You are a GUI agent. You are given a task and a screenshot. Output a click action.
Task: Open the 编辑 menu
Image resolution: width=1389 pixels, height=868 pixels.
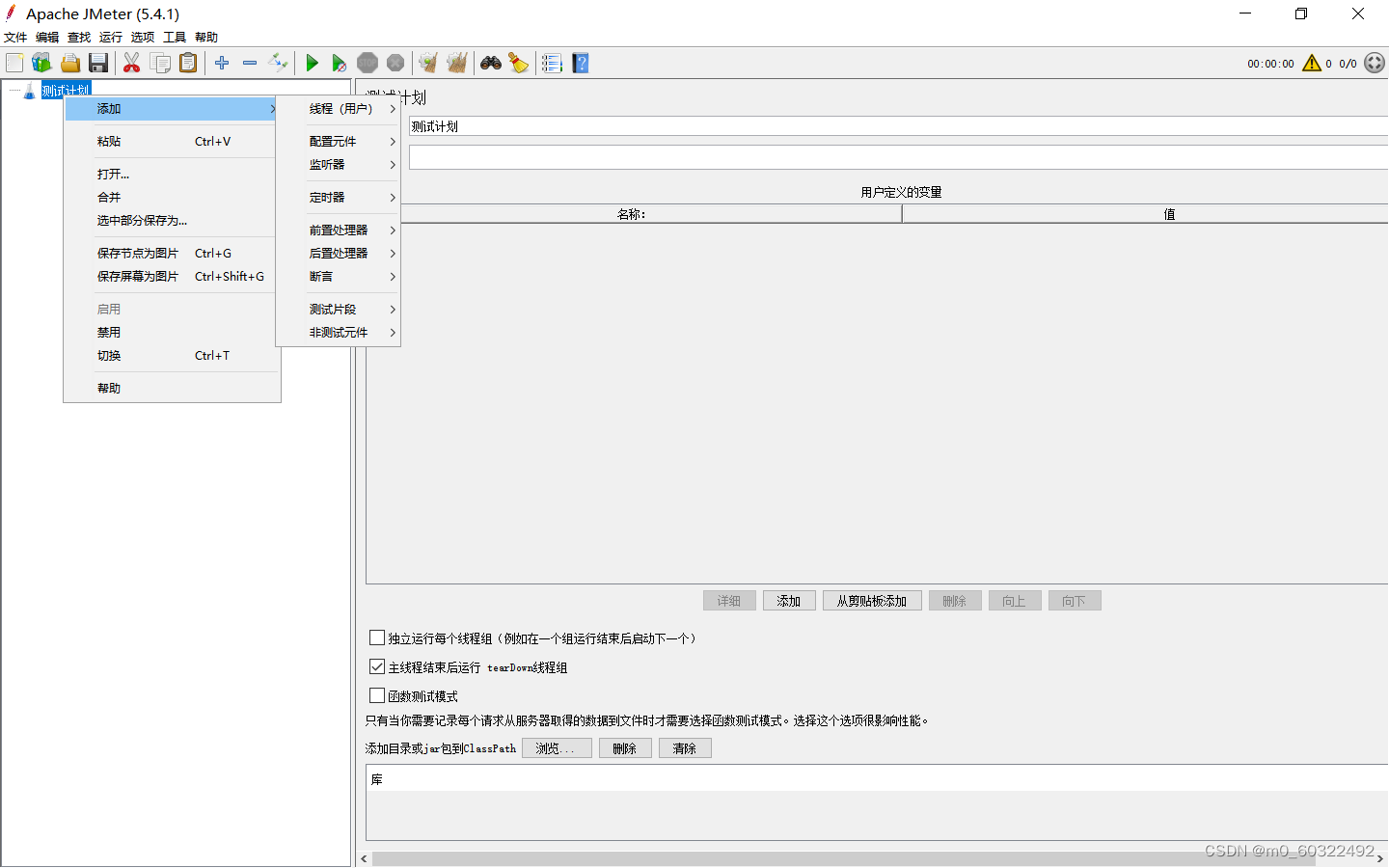47,38
